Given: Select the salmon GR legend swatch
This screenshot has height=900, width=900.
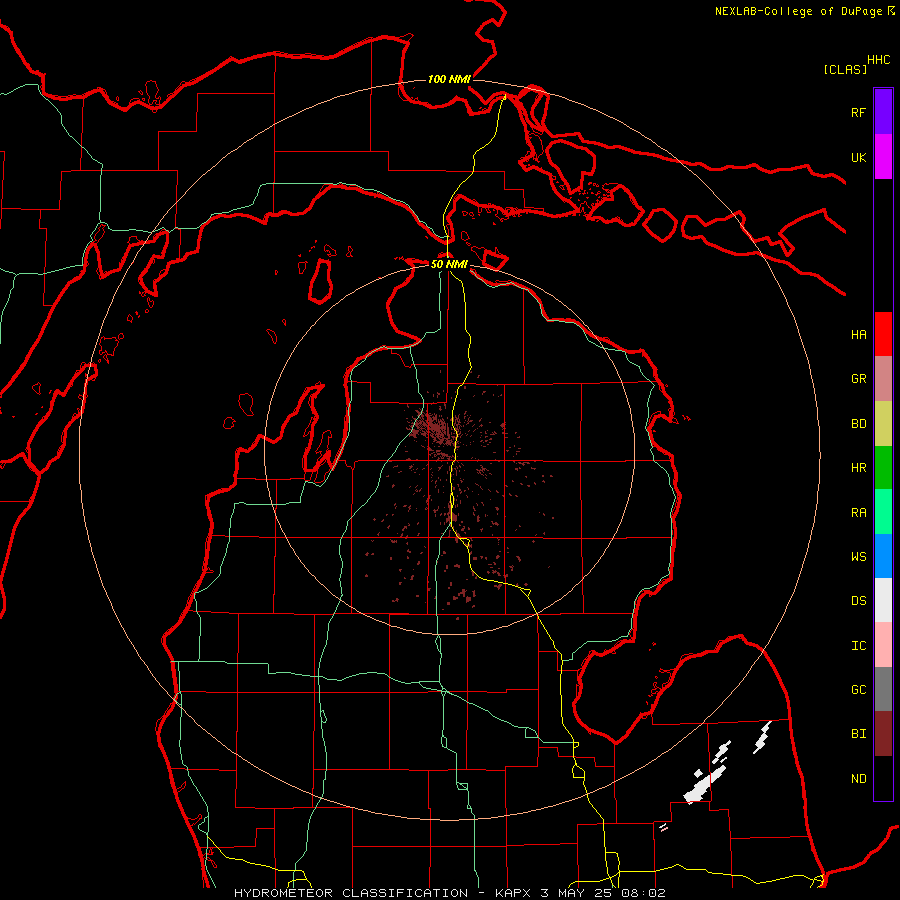Looking at the screenshot, I should 883,379.
